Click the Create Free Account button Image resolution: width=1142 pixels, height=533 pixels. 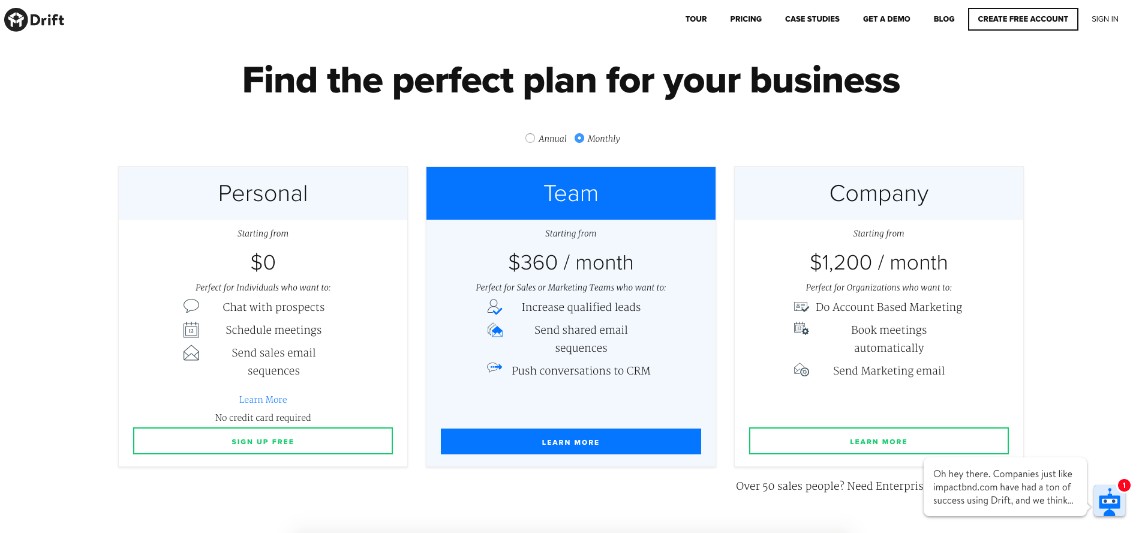pos(1022,19)
